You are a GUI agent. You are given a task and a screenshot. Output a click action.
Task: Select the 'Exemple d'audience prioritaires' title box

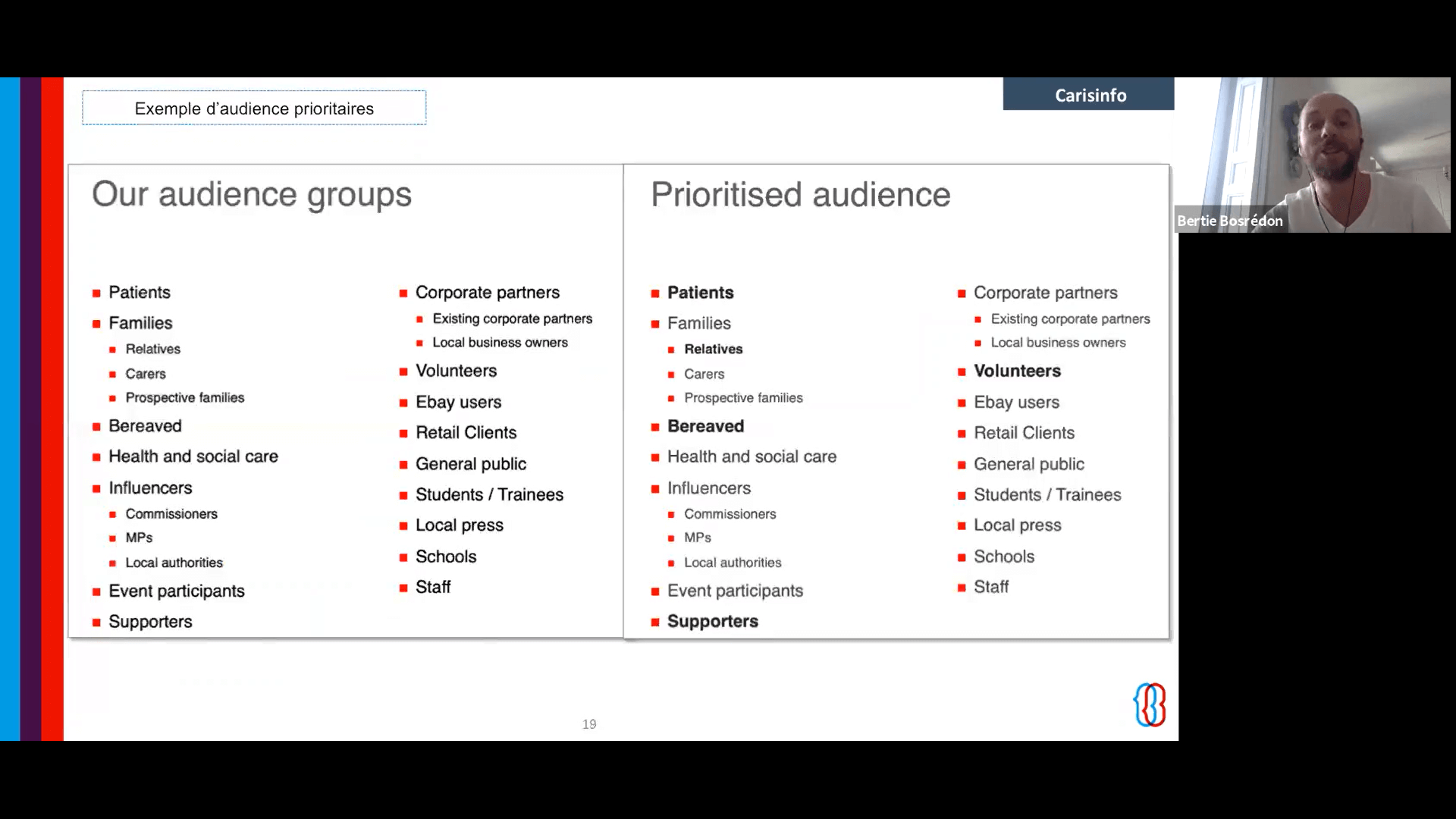pyautogui.click(x=254, y=108)
